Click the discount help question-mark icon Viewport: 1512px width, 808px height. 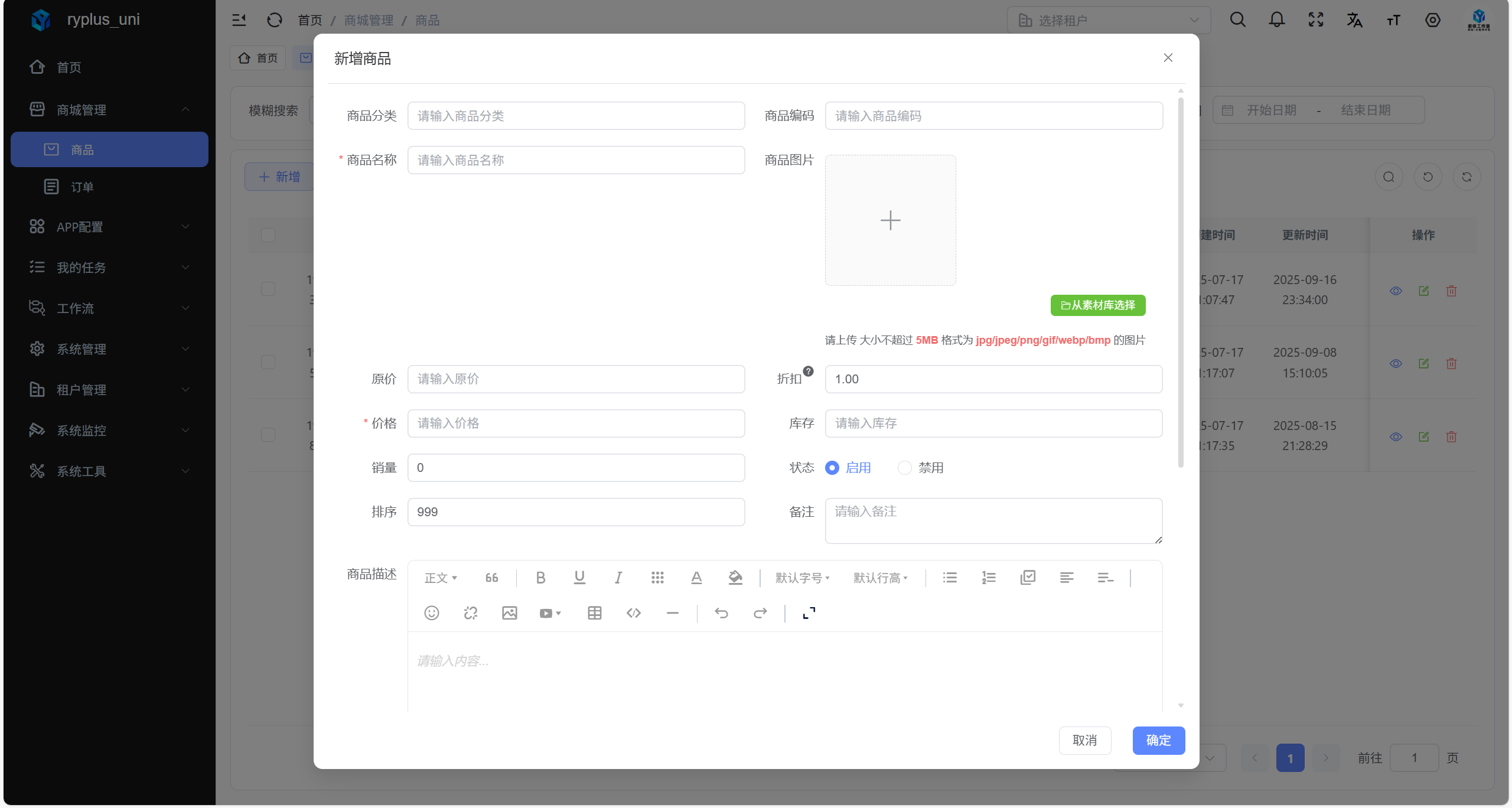coord(809,372)
